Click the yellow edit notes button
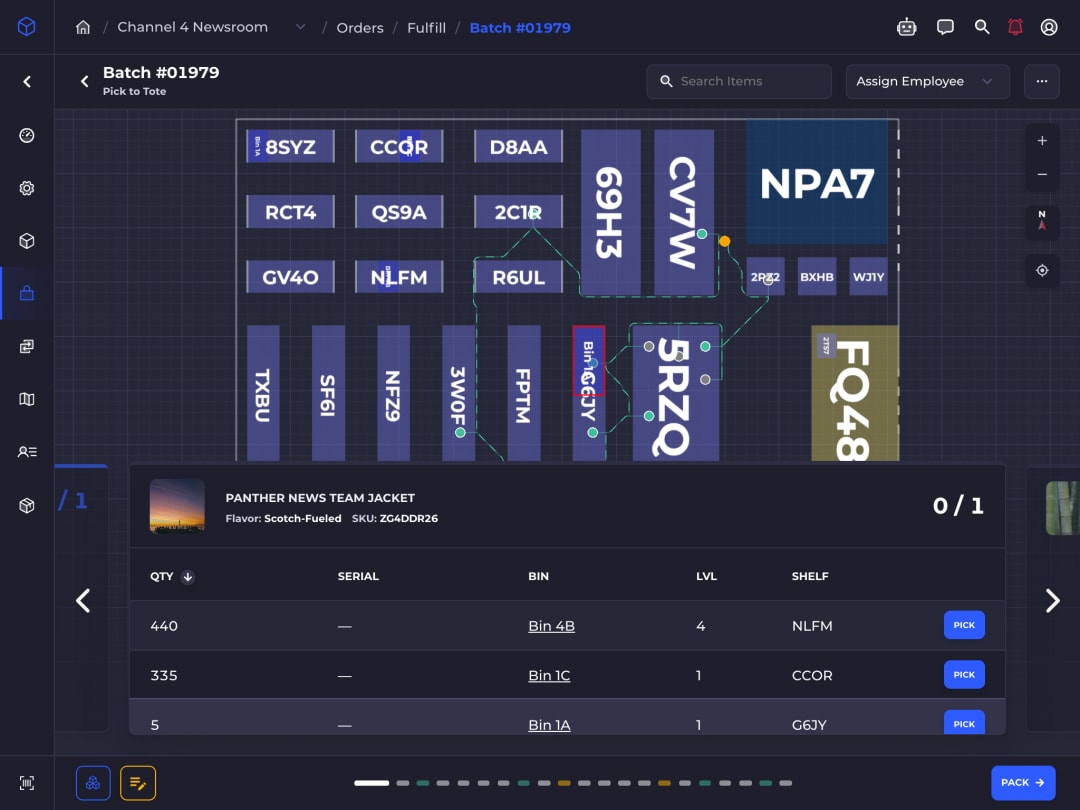The height and width of the screenshot is (810, 1080). pyautogui.click(x=138, y=783)
